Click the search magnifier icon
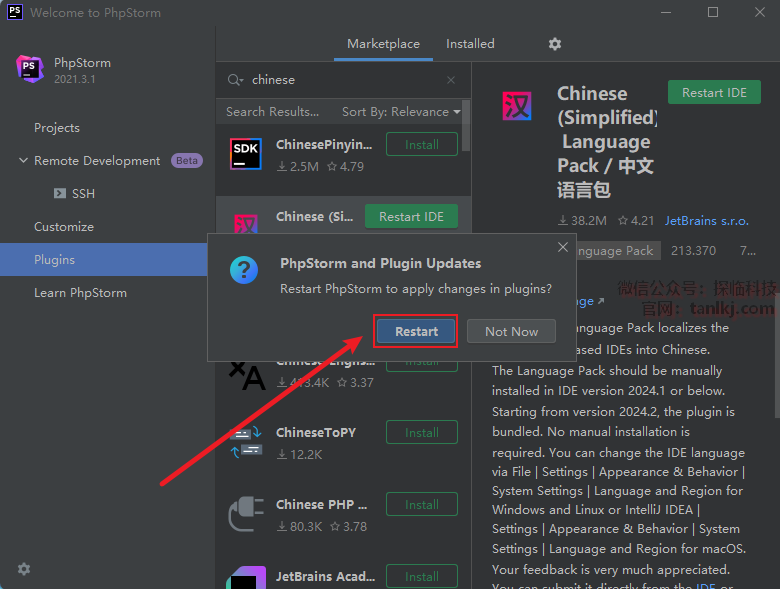This screenshot has width=780, height=589. click(x=235, y=80)
